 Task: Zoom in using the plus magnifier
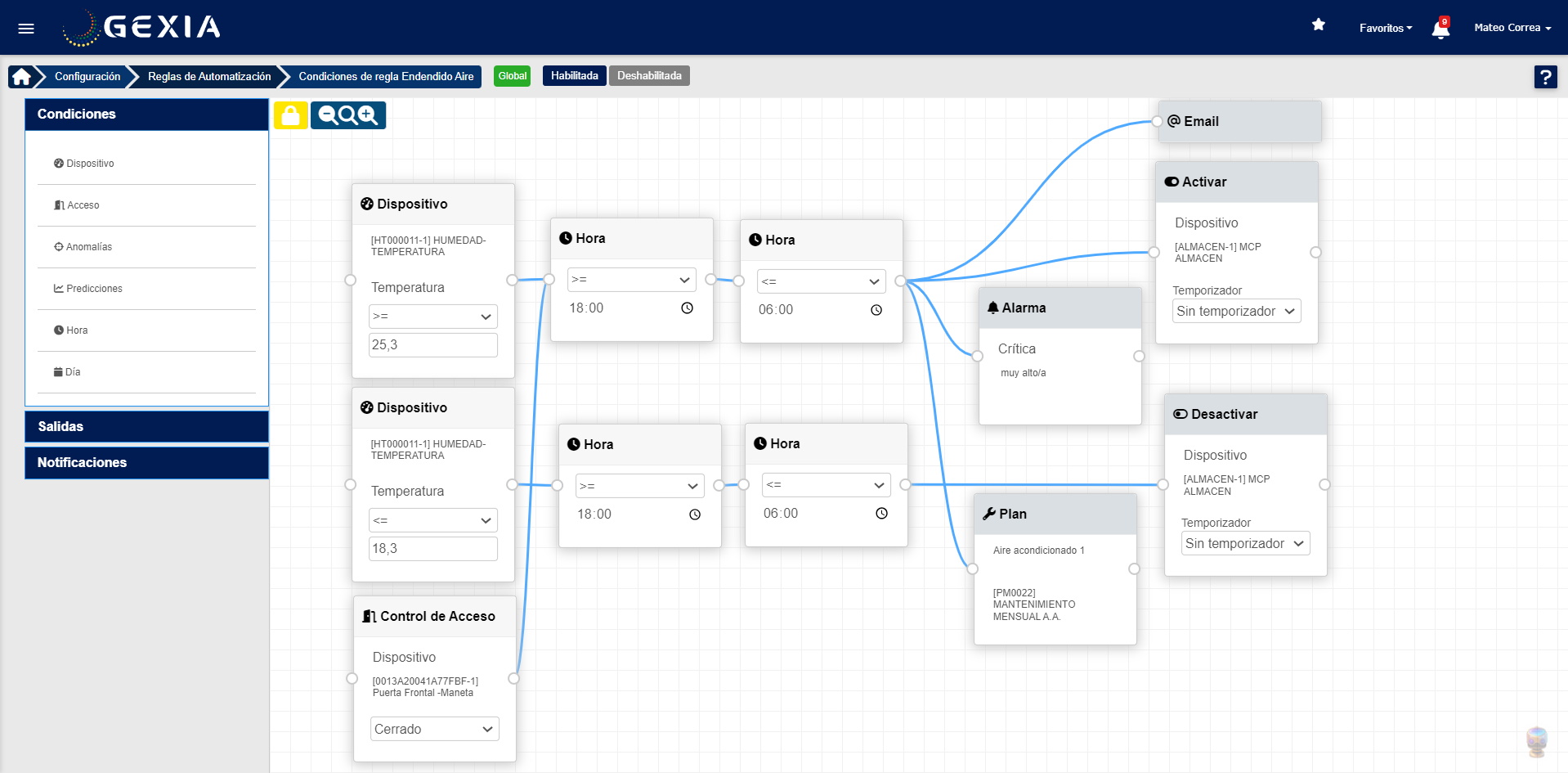click(368, 115)
